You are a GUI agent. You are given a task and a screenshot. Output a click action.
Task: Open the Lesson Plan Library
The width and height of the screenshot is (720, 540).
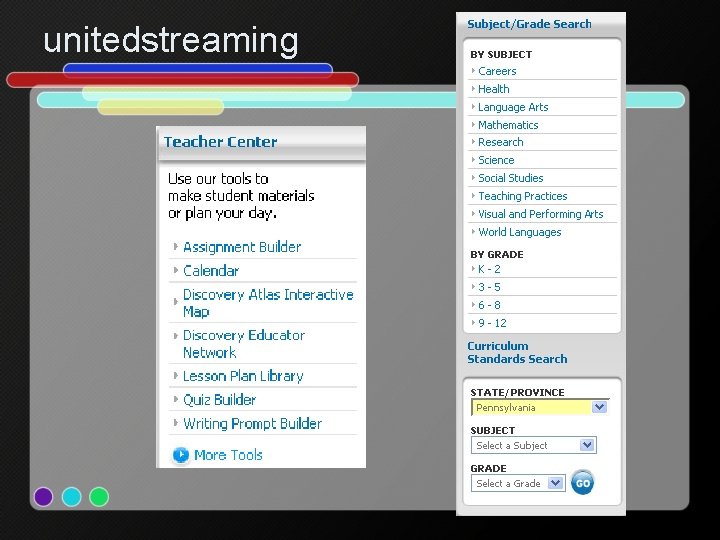point(243,376)
